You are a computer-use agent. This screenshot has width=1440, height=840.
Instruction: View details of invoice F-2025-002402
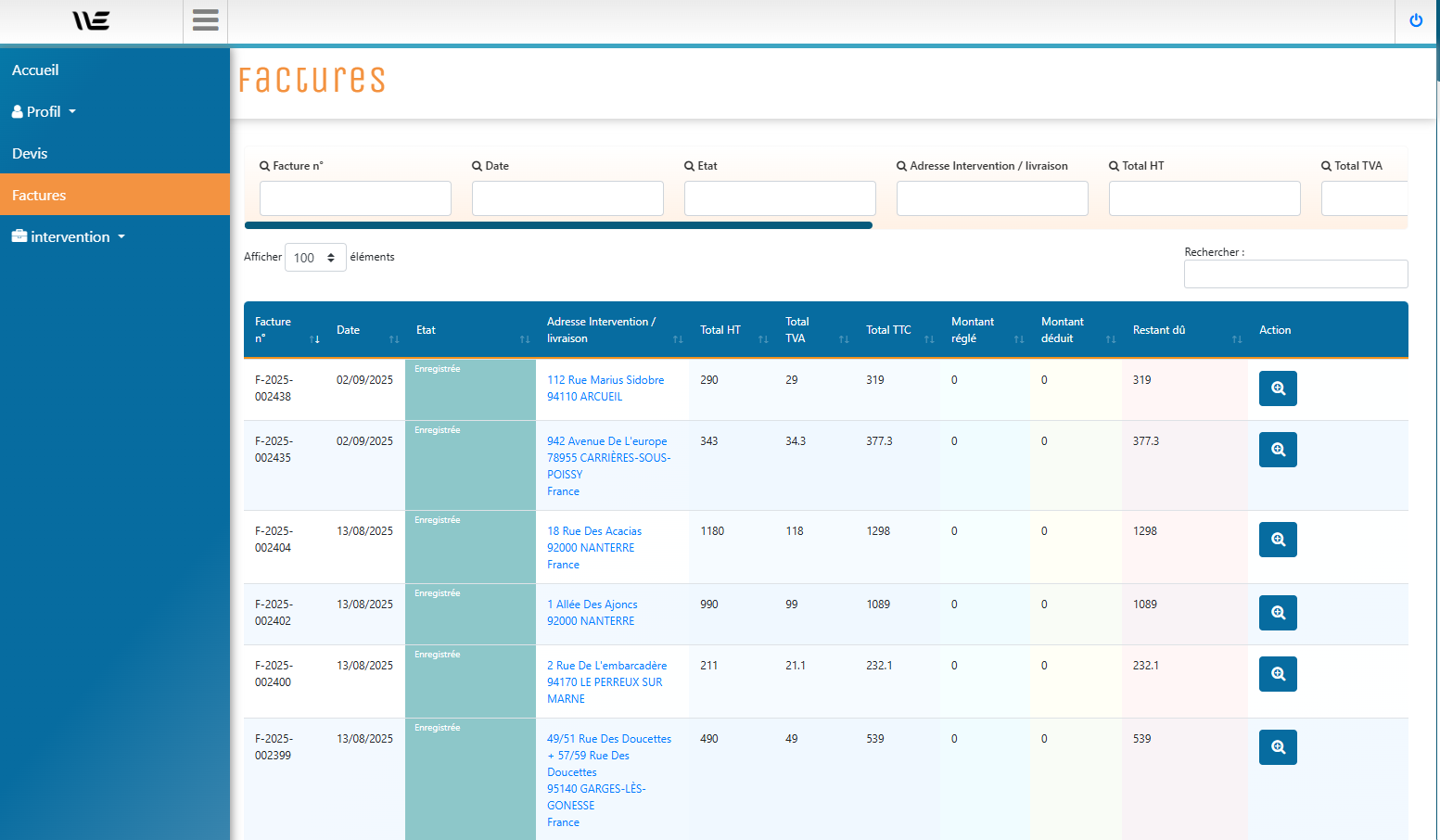pos(1277,613)
